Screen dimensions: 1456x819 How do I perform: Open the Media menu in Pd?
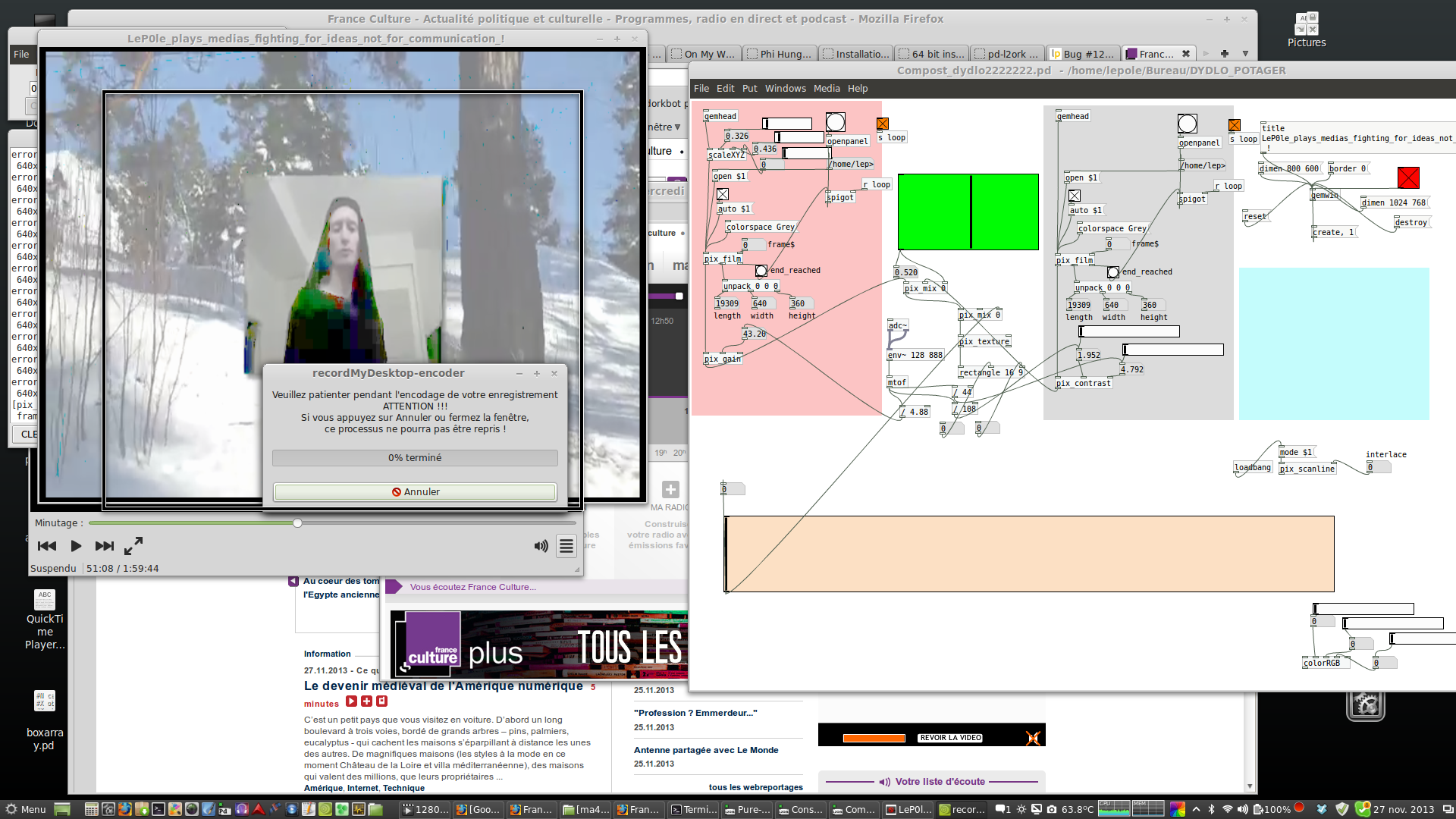(x=827, y=89)
